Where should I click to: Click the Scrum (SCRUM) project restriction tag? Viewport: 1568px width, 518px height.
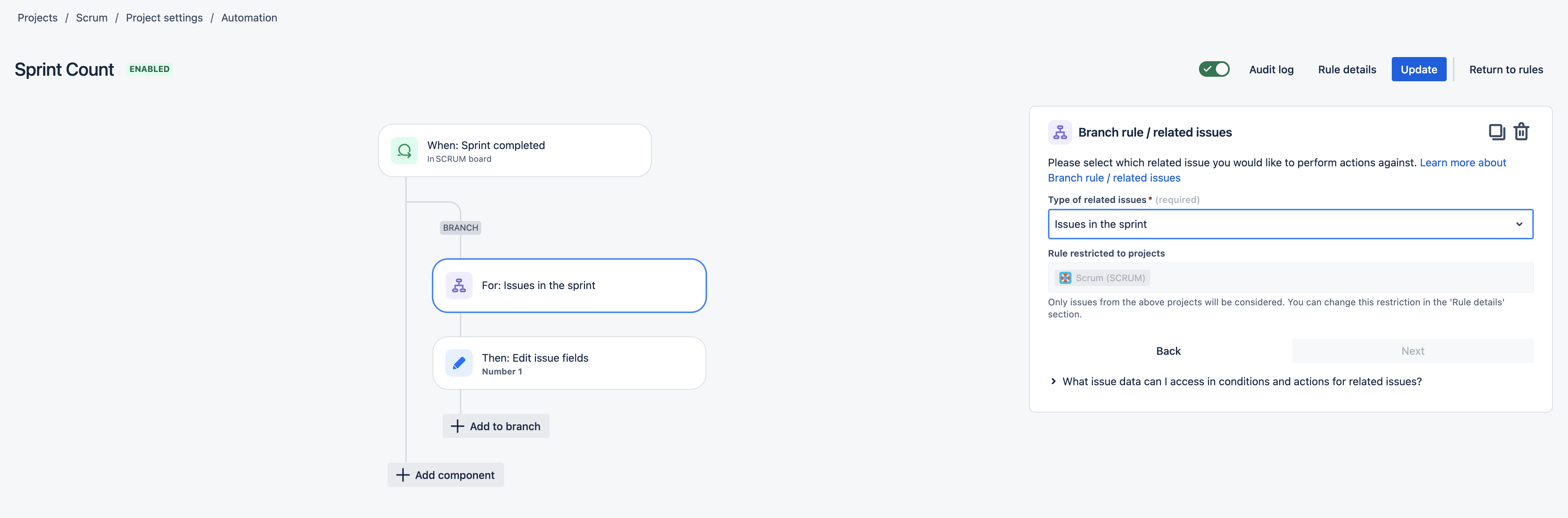[1102, 277]
